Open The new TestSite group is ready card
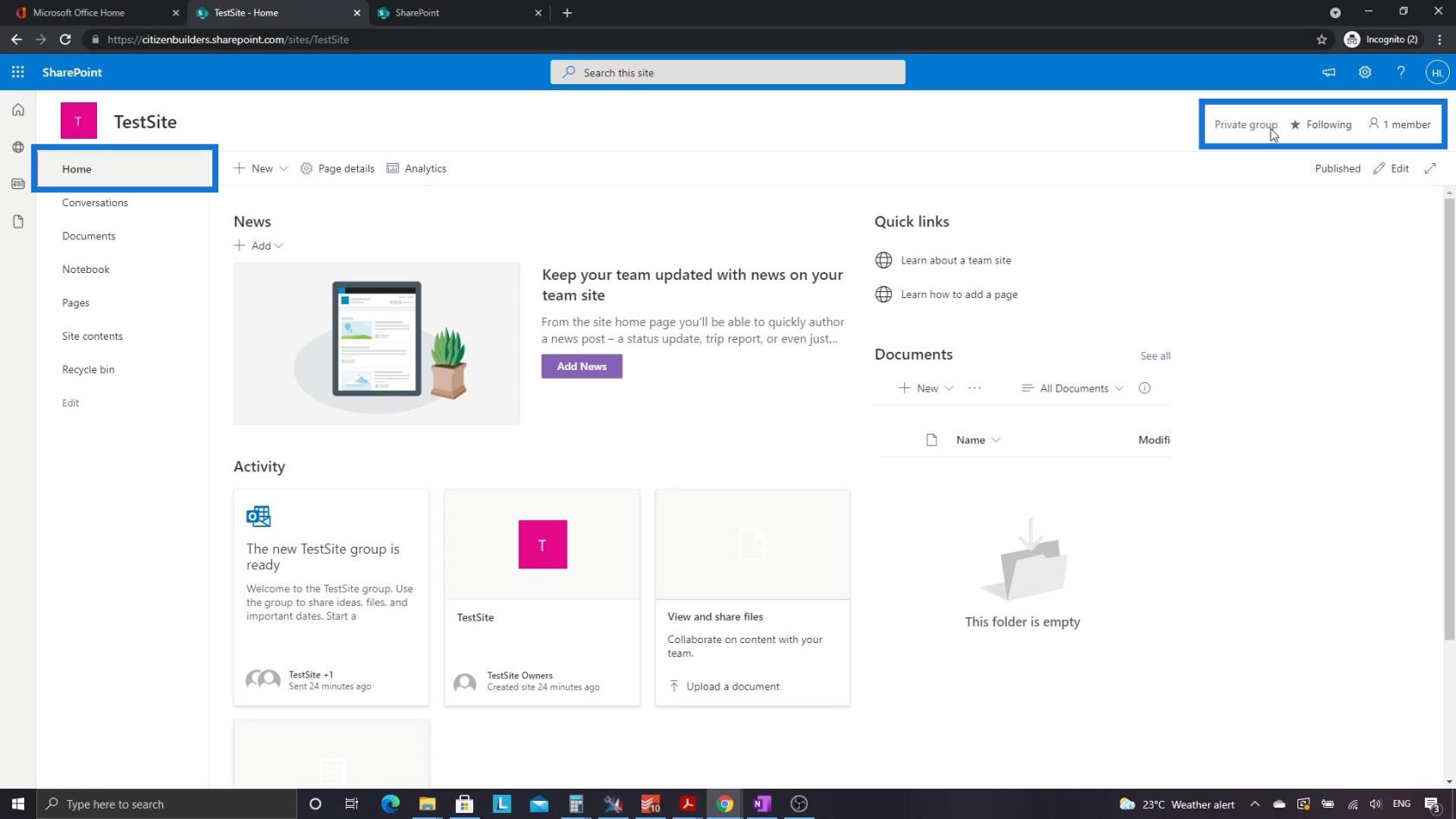 coord(331,598)
